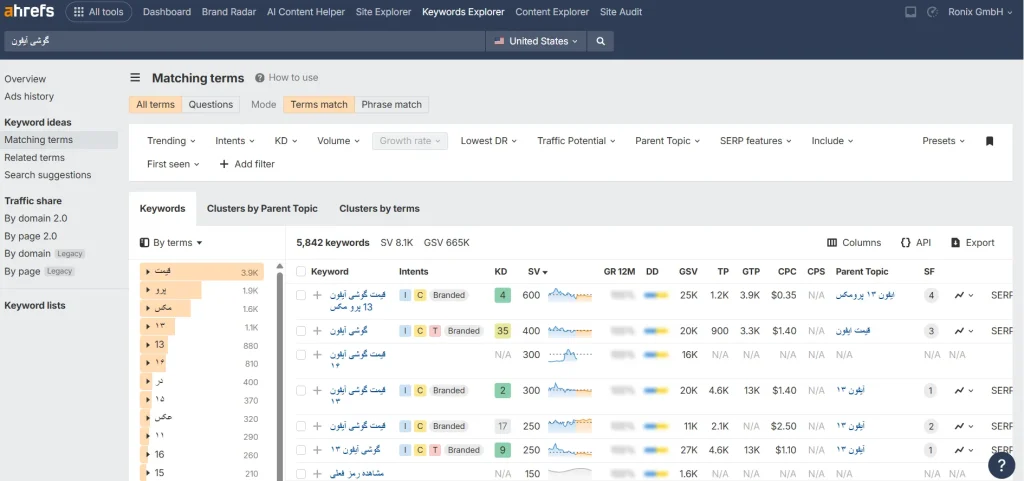Viewport: 1024px width, 481px height.
Task: Switch to Clusters by Parent Topic tab
Action: click(x=262, y=209)
